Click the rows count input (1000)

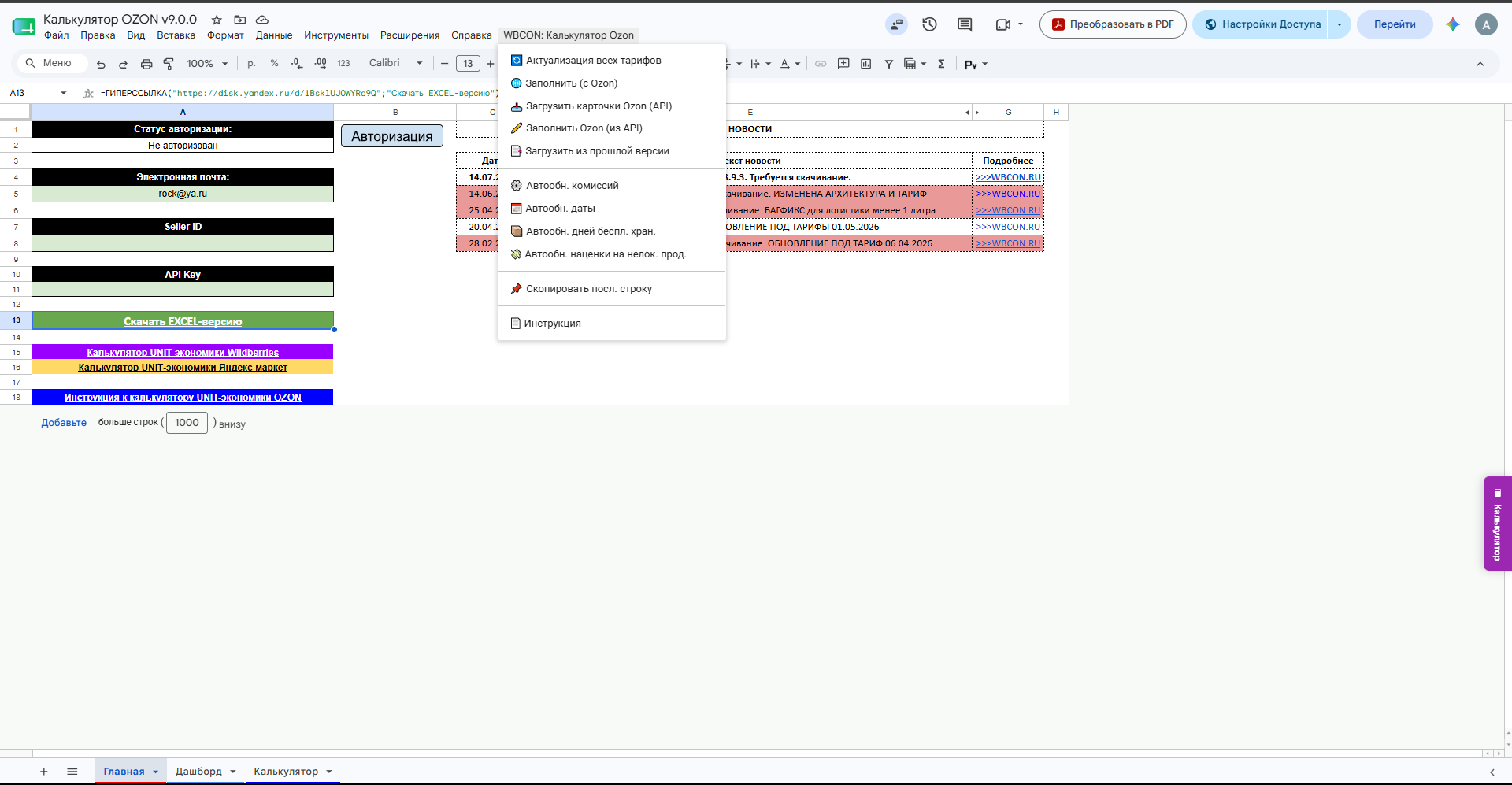coord(187,423)
